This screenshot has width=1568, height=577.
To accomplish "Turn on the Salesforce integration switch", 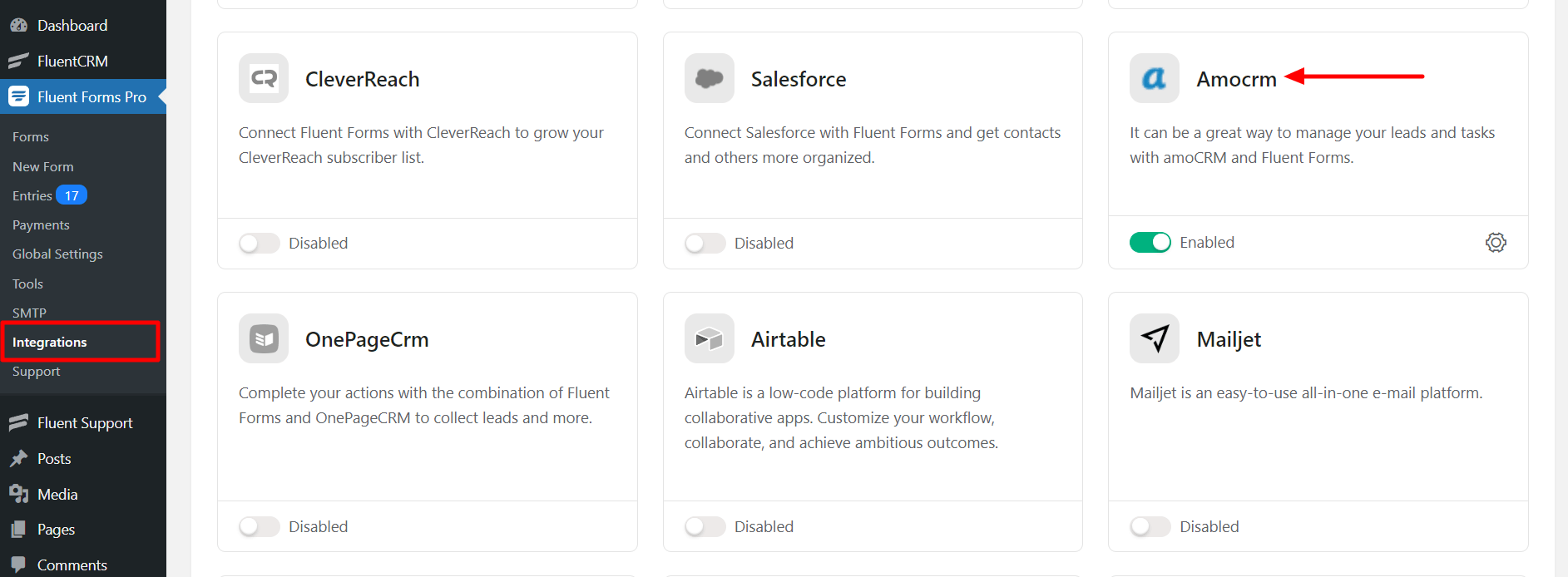I will tap(705, 243).
